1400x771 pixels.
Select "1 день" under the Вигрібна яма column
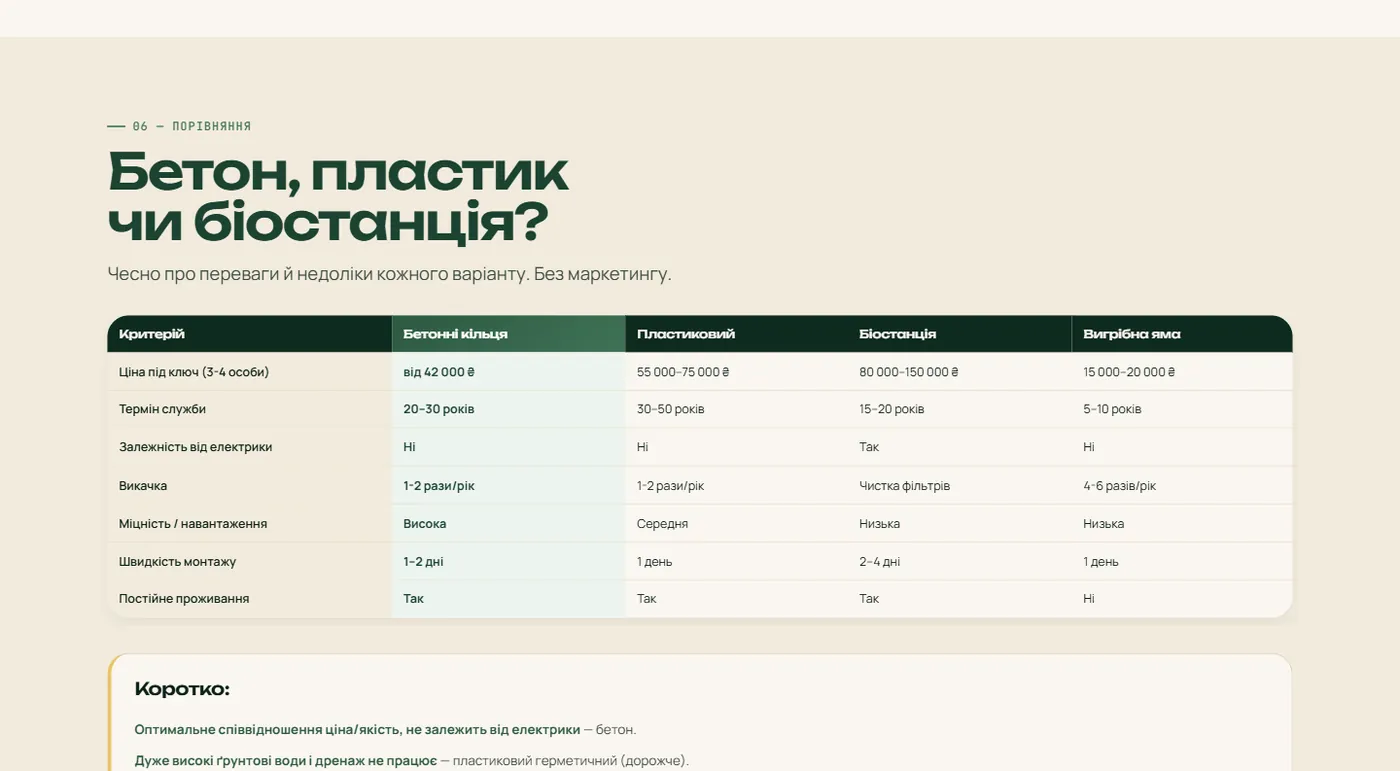pos(1101,562)
